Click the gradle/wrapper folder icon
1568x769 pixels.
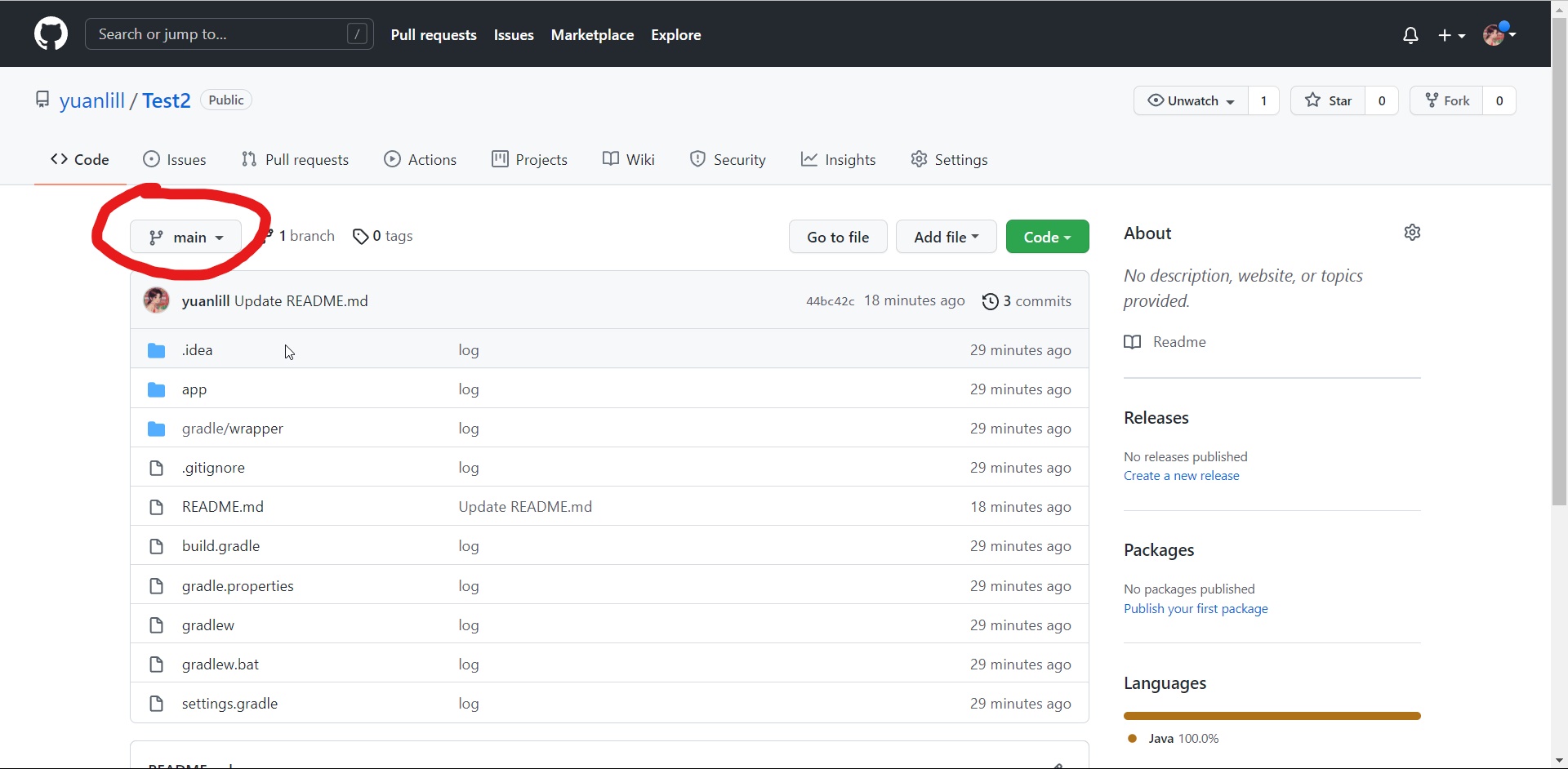coord(156,429)
